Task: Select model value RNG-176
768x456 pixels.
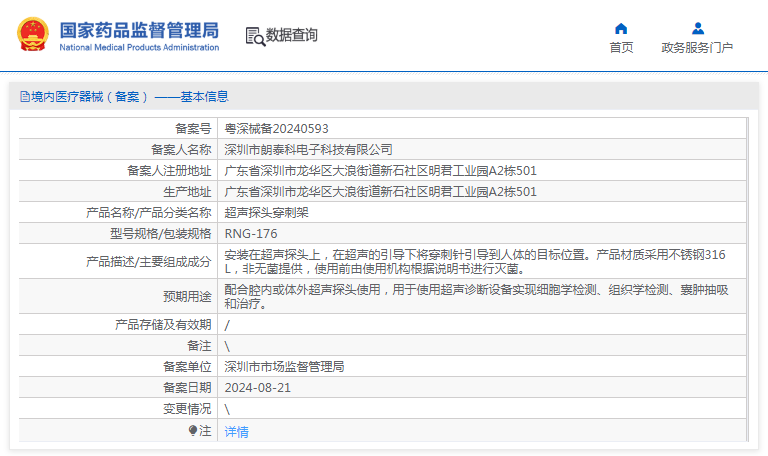Action: (251, 234)
